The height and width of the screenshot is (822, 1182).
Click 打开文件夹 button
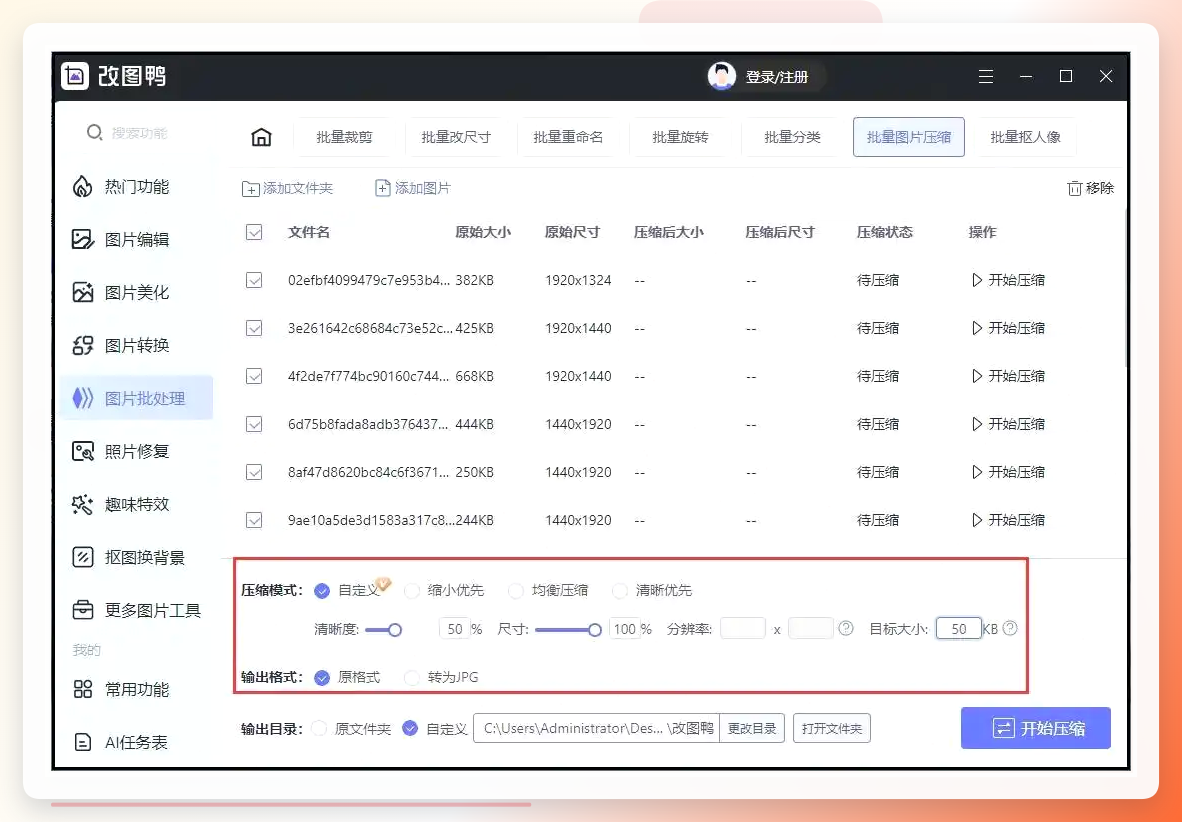831,728
